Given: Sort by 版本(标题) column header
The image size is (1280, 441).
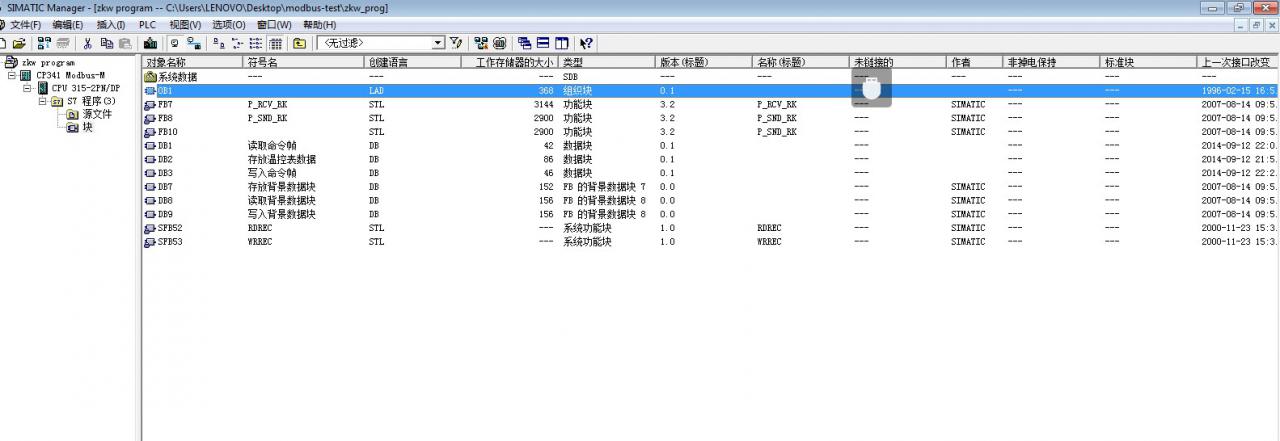Looking at the screenshot, I should point(704,62).
